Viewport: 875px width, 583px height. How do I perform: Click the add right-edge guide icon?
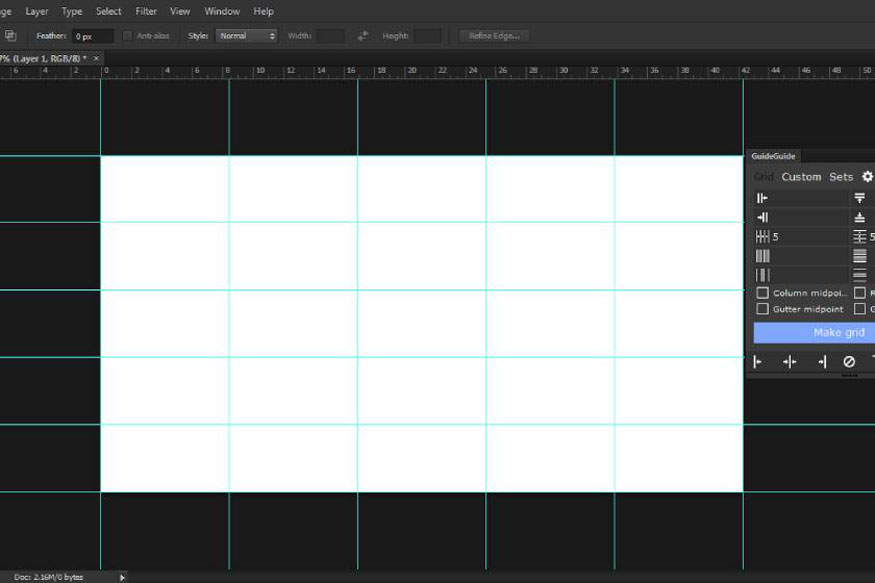tap(822, 362)
